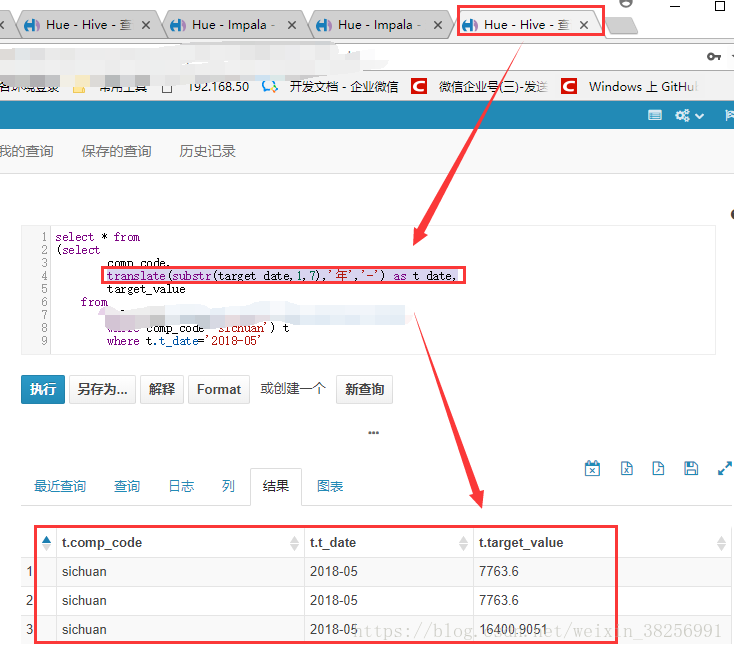The width and height of the screenshot is (734, 651).
Task: Open 开发文档 - 企业微信 bookmark
Action: pos(330,87)
